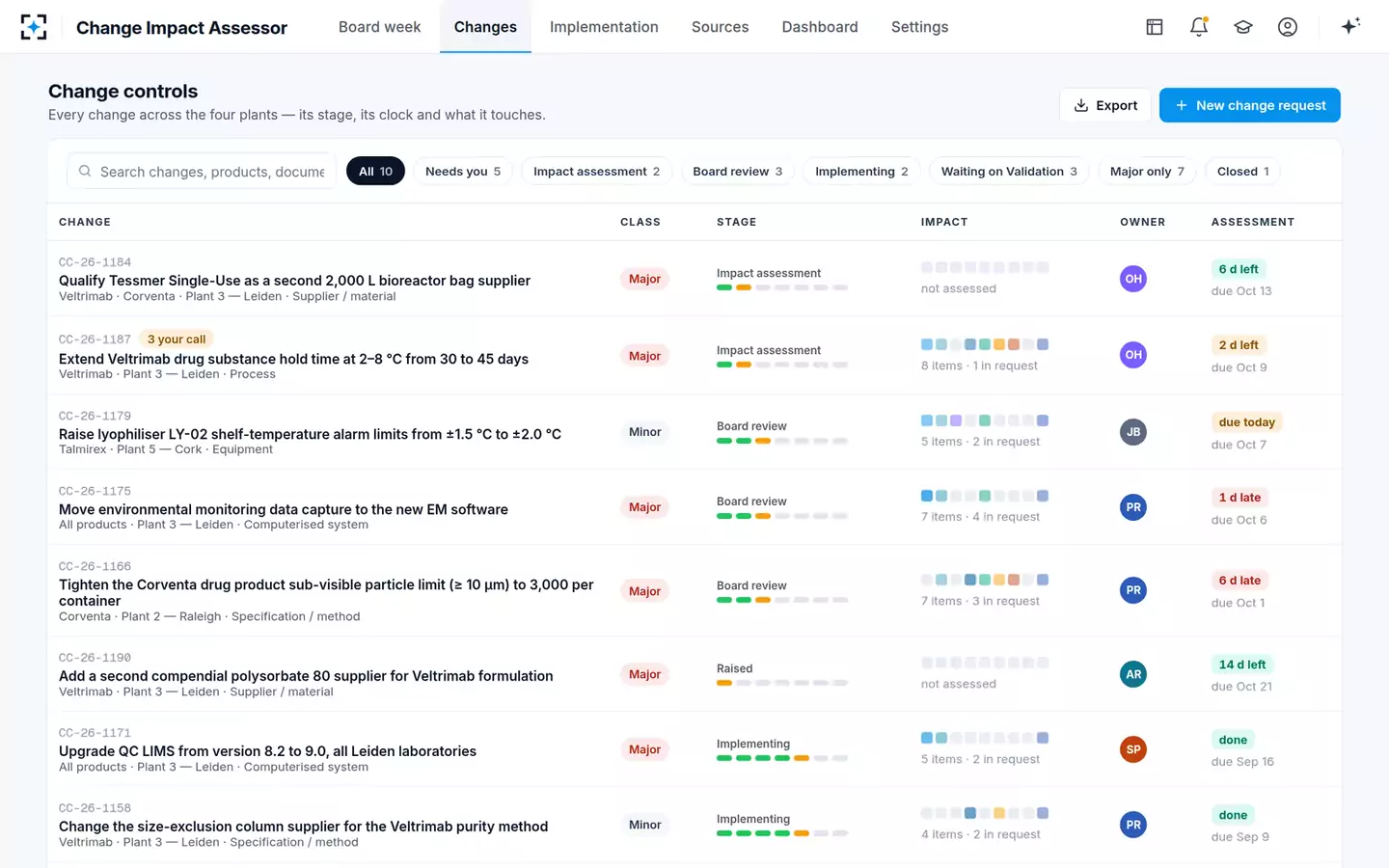Open the layout panel icon in header
The width and height of the screenshot is (1389, 868).
coord(1155,27)
